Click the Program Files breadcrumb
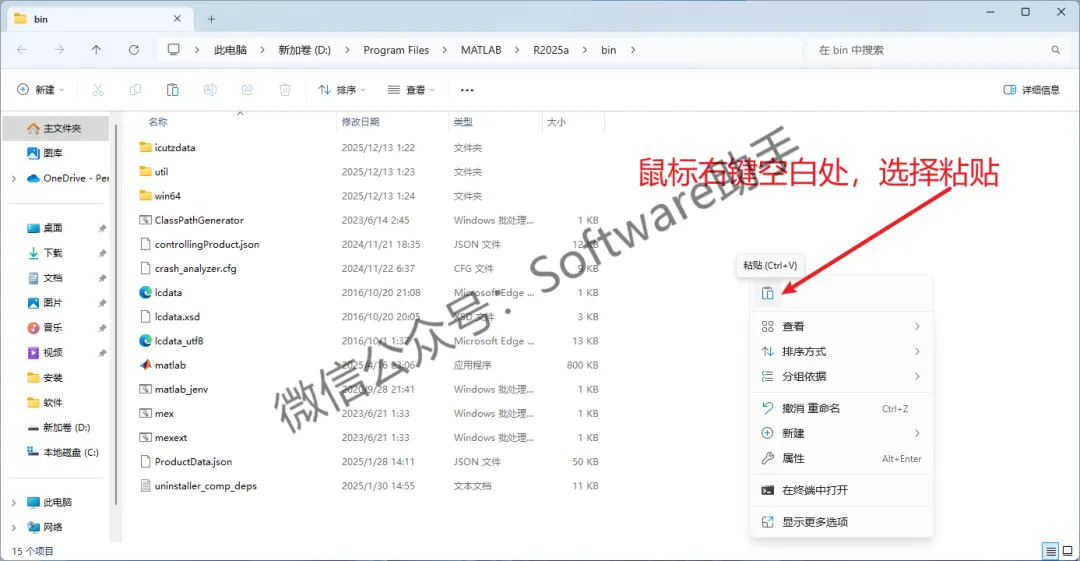Viewport: 1080px width, 561px height. point(396,50)
